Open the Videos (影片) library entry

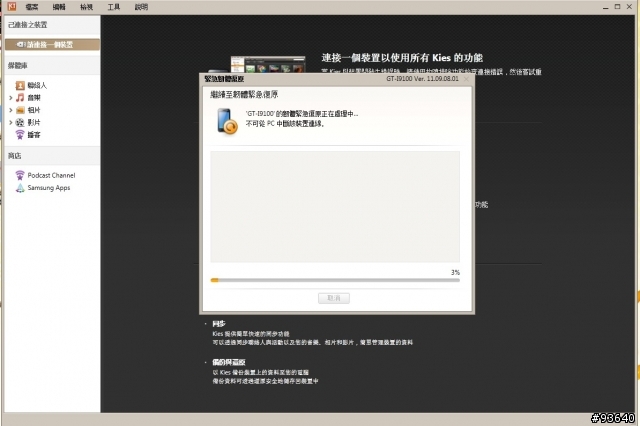coord(34,122)
